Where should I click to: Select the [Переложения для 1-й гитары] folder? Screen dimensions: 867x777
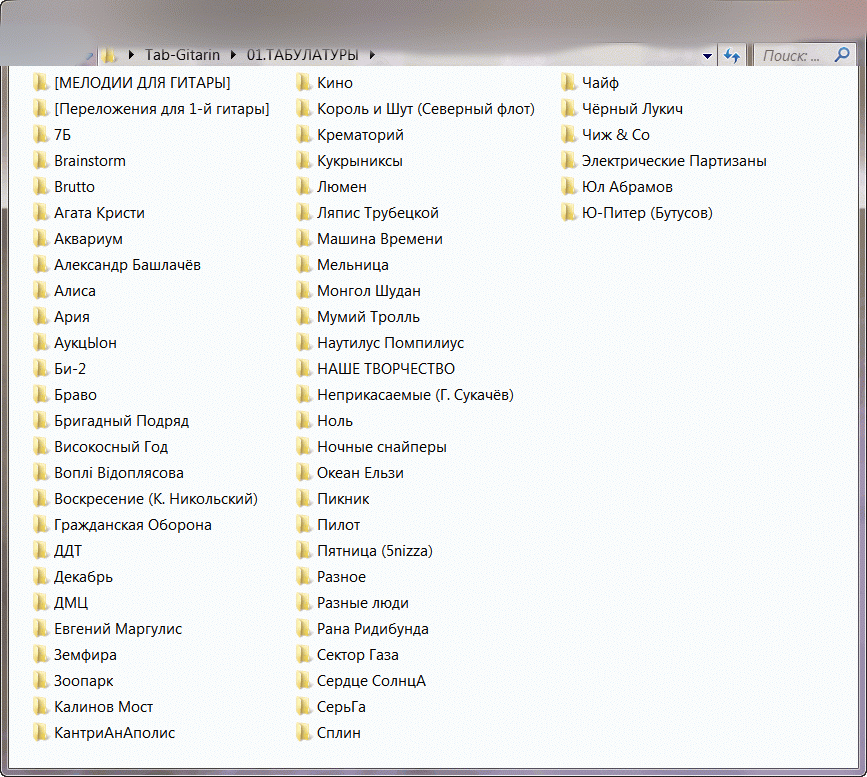[151, 109]
